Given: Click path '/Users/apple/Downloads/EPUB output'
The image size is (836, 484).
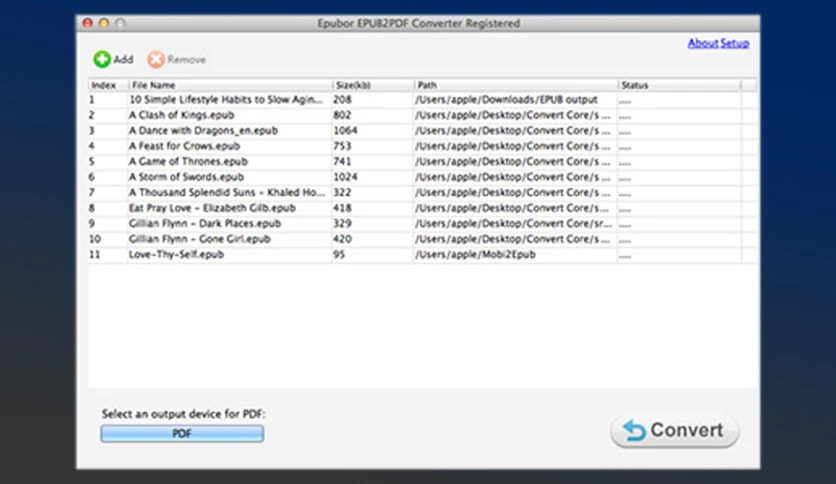Looking at the screenshot, I should pos(507,100).
